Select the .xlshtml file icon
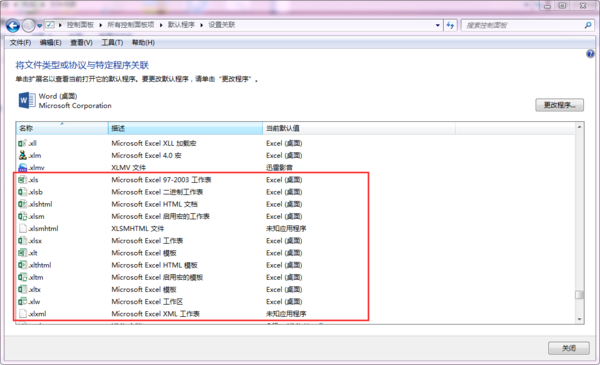This screenshot has width=600, height=365. click(23, 204)
